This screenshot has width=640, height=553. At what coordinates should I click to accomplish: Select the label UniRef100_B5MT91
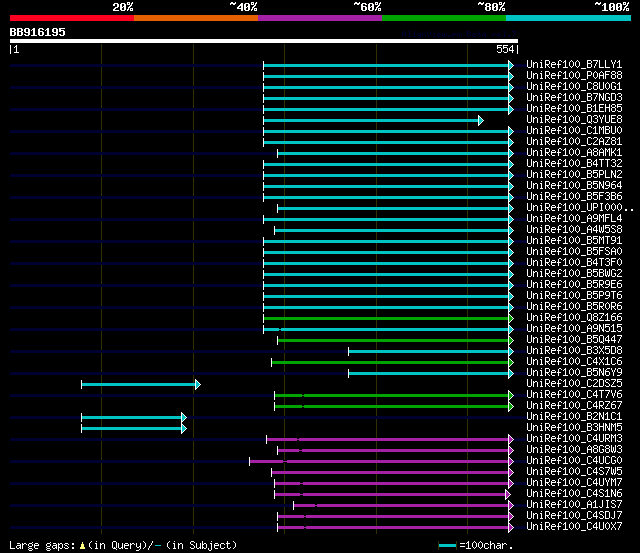tap(574, 241)
